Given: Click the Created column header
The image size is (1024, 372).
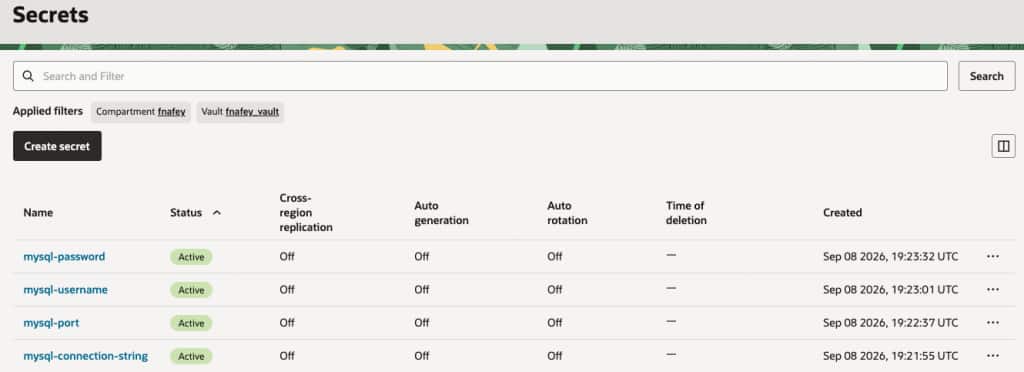Looking at the screenshot, I should 842,213.
